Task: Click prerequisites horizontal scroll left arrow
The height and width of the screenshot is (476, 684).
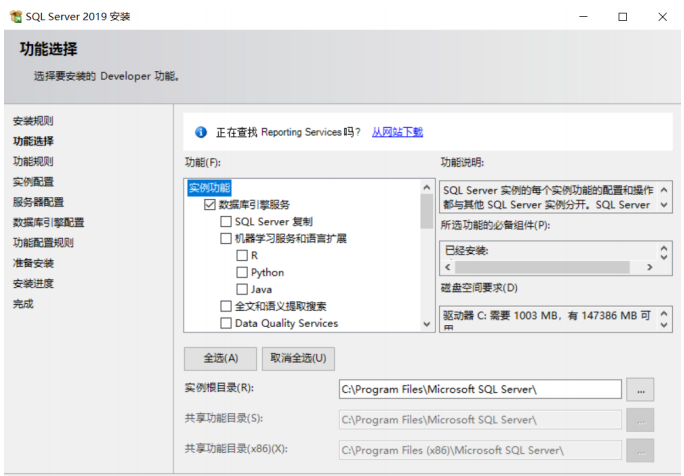Action: [x=448, y=267]
